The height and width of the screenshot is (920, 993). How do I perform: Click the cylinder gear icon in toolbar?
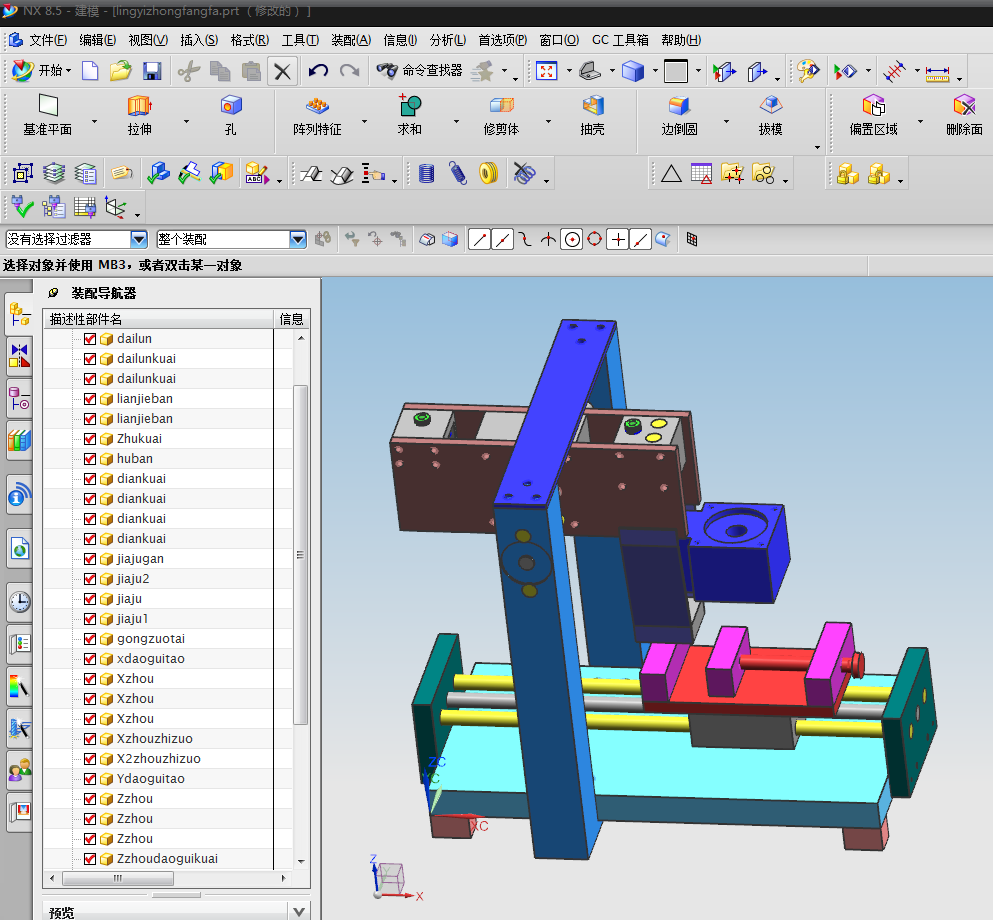pyautogui.click(x=427, y=173)
